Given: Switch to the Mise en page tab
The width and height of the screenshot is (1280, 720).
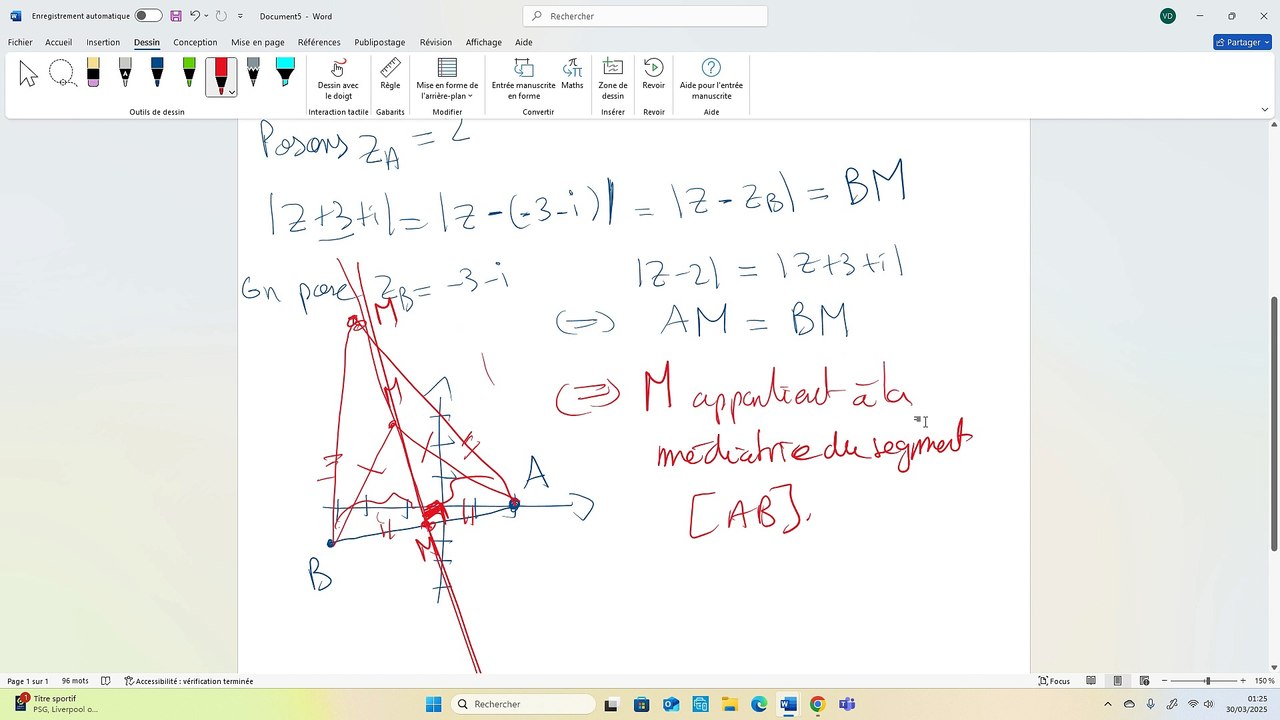Looking at the screenshot, I should coord(258,42).
